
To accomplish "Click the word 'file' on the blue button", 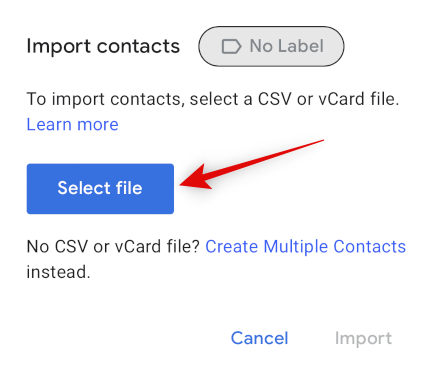I will tap(129, 188).
